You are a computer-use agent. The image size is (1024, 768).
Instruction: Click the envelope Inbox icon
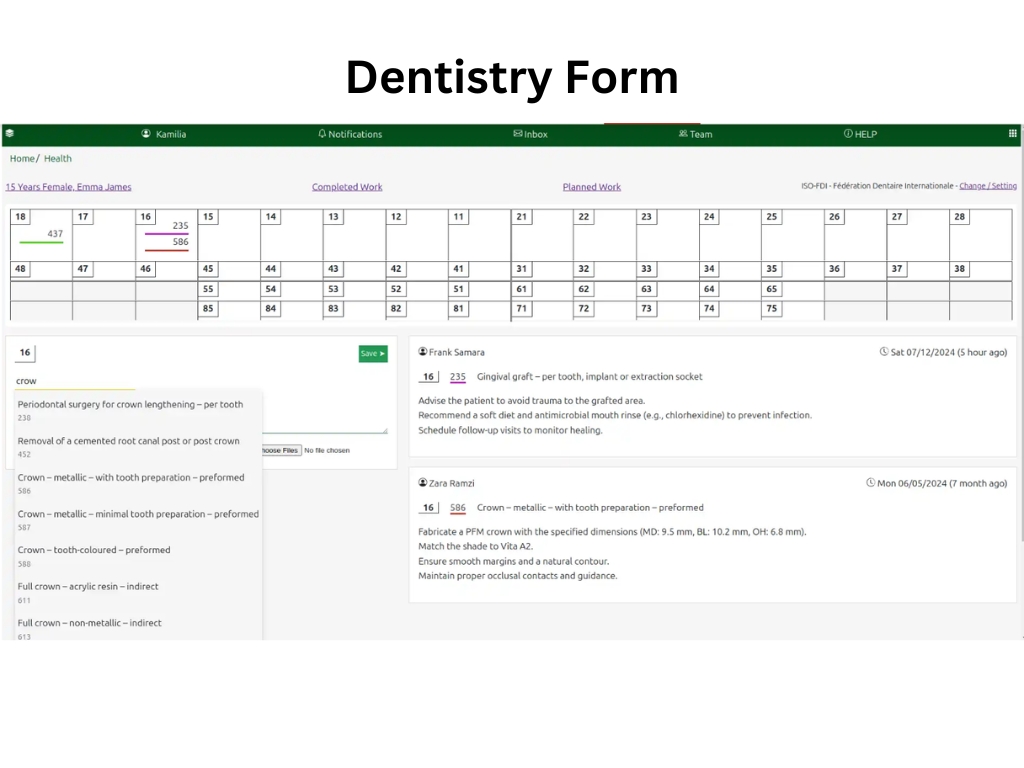point(518,133)
